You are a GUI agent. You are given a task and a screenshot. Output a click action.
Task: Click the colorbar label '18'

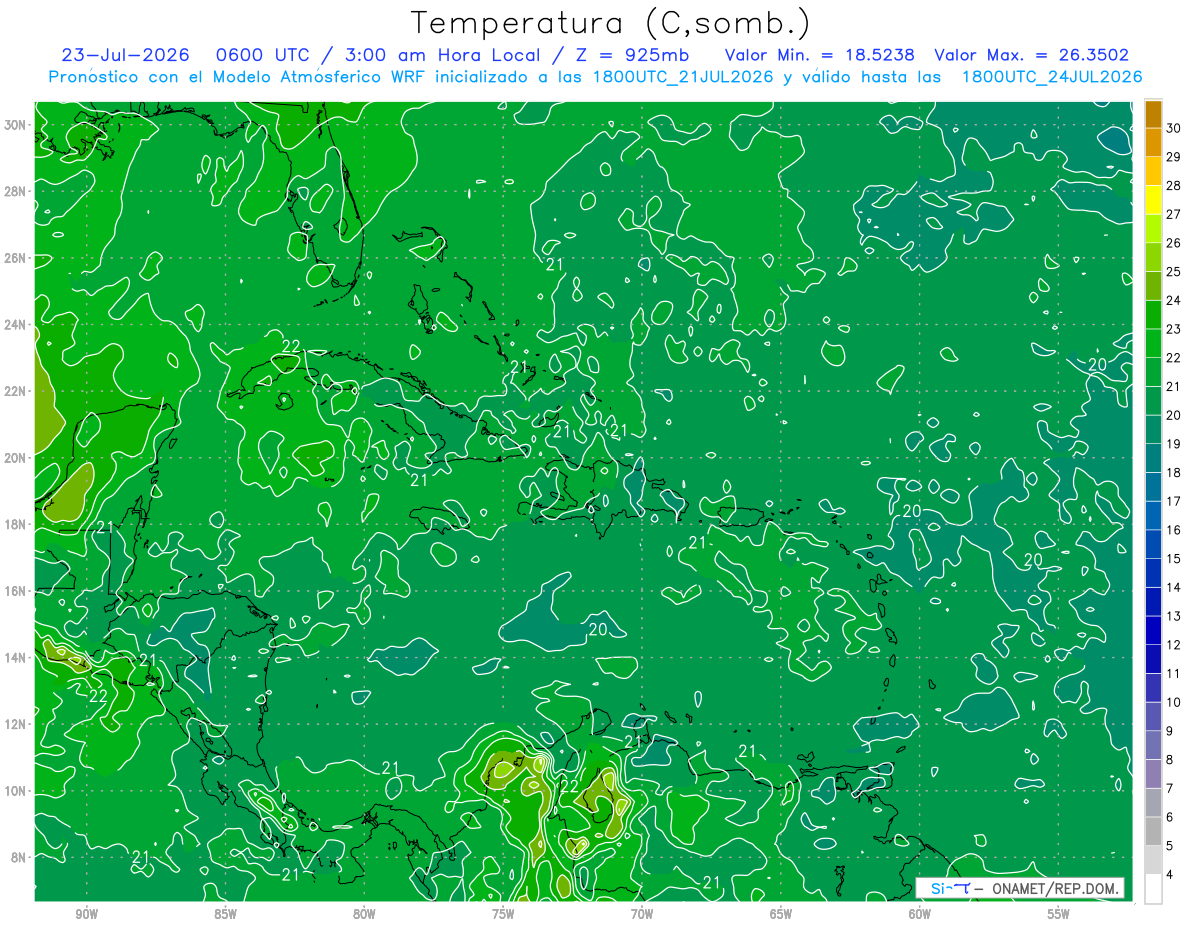[1173, 473]
